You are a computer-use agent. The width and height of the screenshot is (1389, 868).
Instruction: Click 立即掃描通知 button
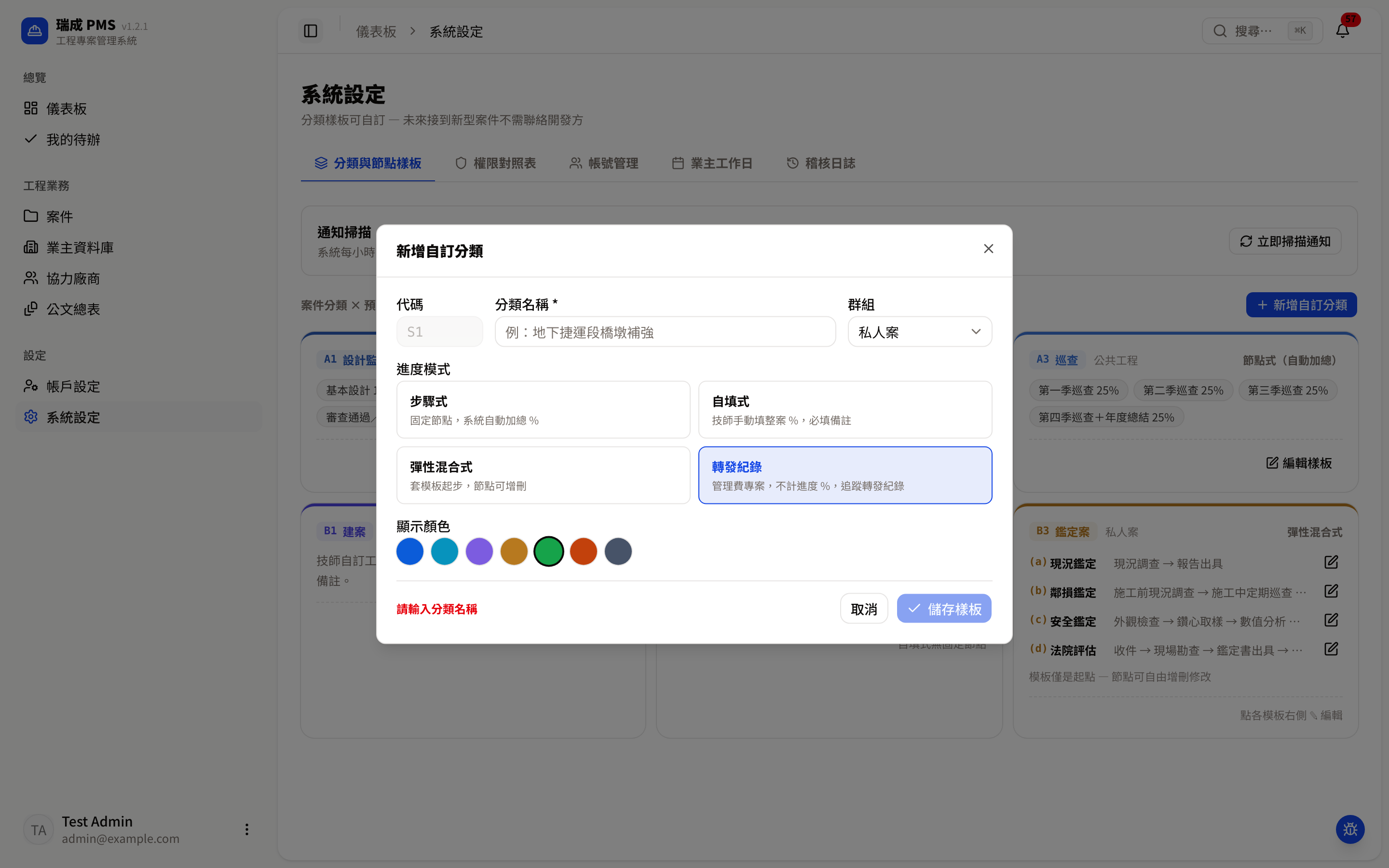(1284, 241)
